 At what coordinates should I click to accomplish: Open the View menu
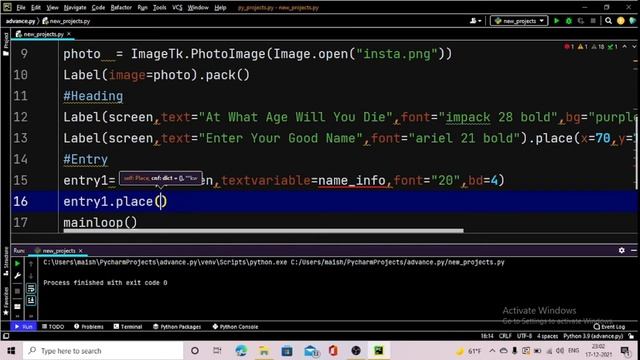[52, 7]
